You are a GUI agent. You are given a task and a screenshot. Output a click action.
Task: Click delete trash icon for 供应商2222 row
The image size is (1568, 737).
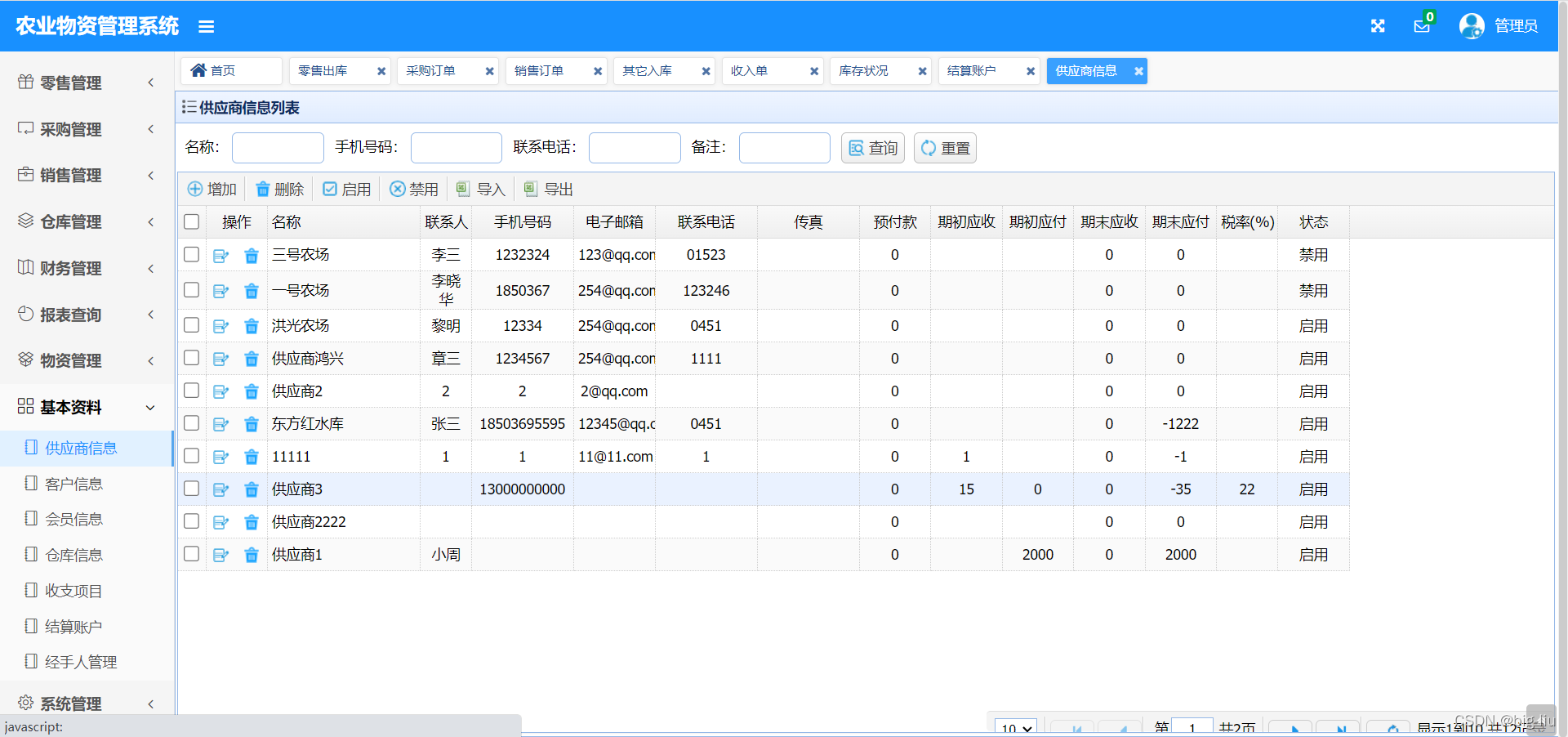(x=252, y=522)
